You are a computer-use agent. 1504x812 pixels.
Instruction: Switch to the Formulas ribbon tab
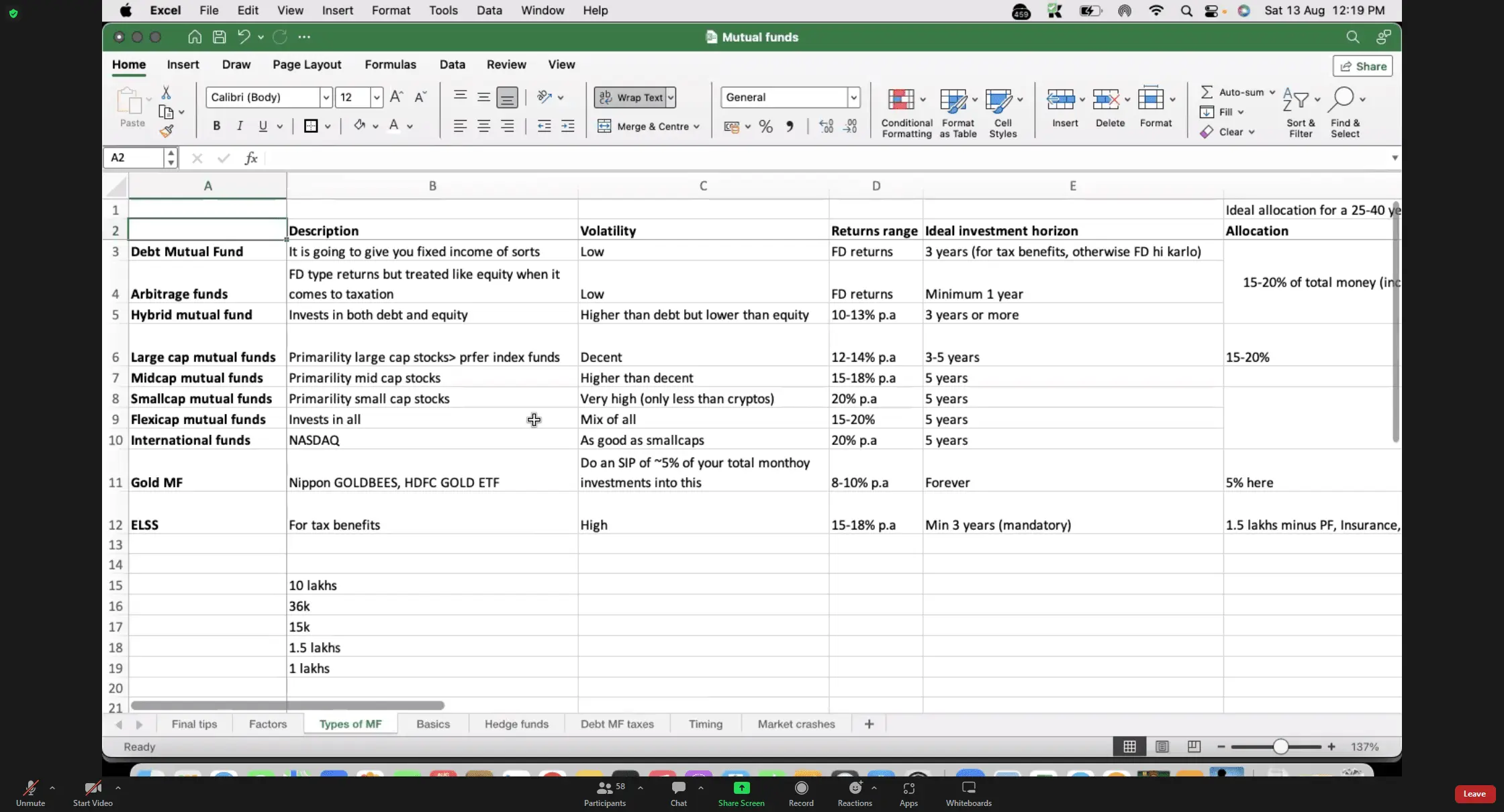tap(390, 64)
